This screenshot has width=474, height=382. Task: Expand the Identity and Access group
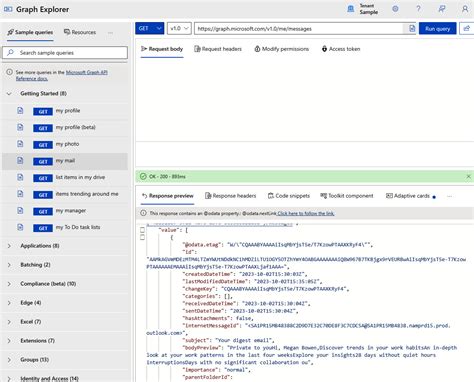click(x=9, y=379)
